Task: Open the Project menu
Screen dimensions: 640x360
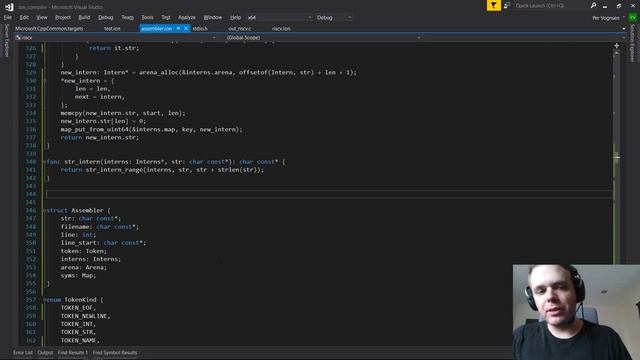Action: coord(63,18)
